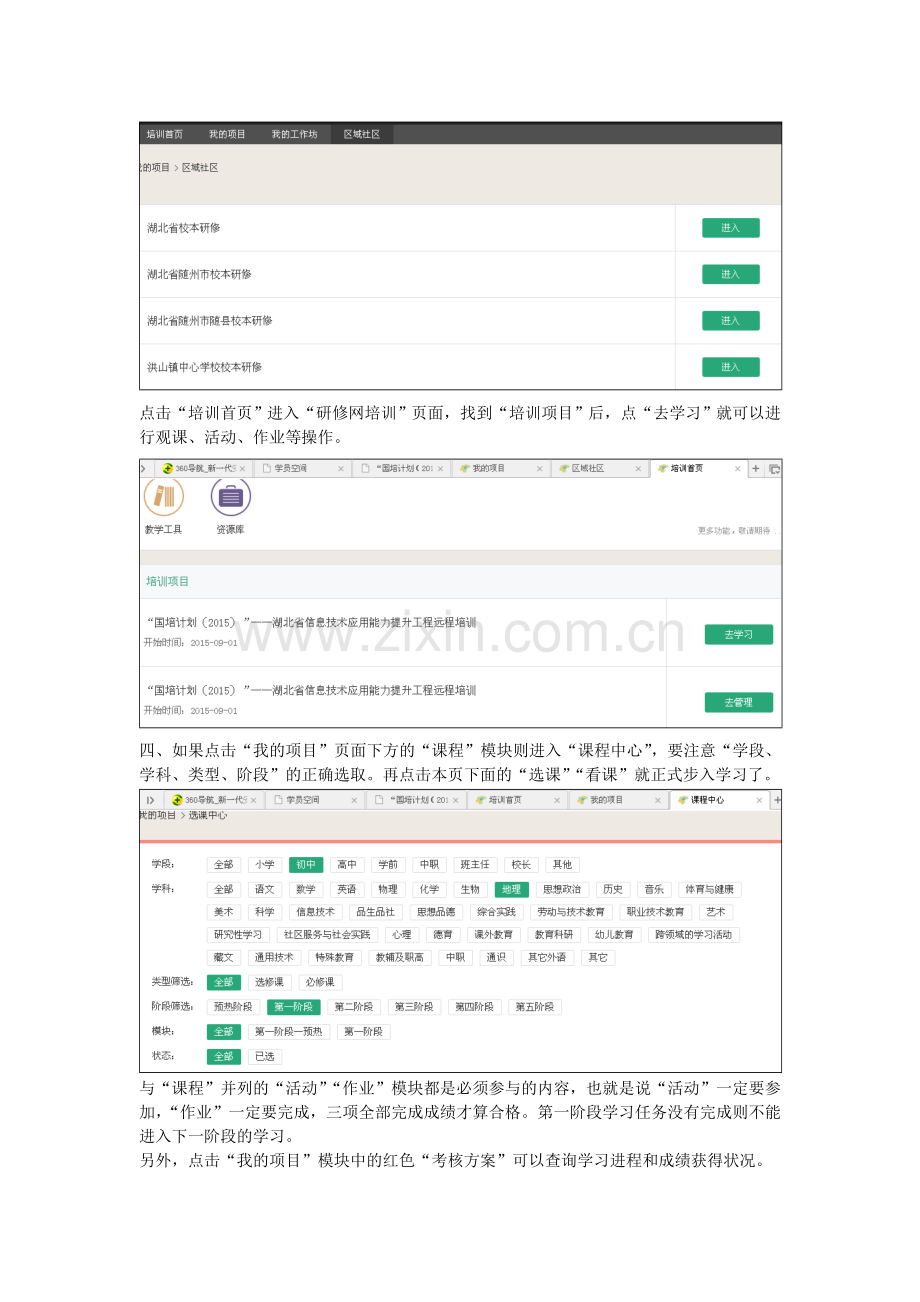
Task: Click 进入 for 湖北省随州市随县校本研修
Action: pyautogui.click(x=730, y=321)
